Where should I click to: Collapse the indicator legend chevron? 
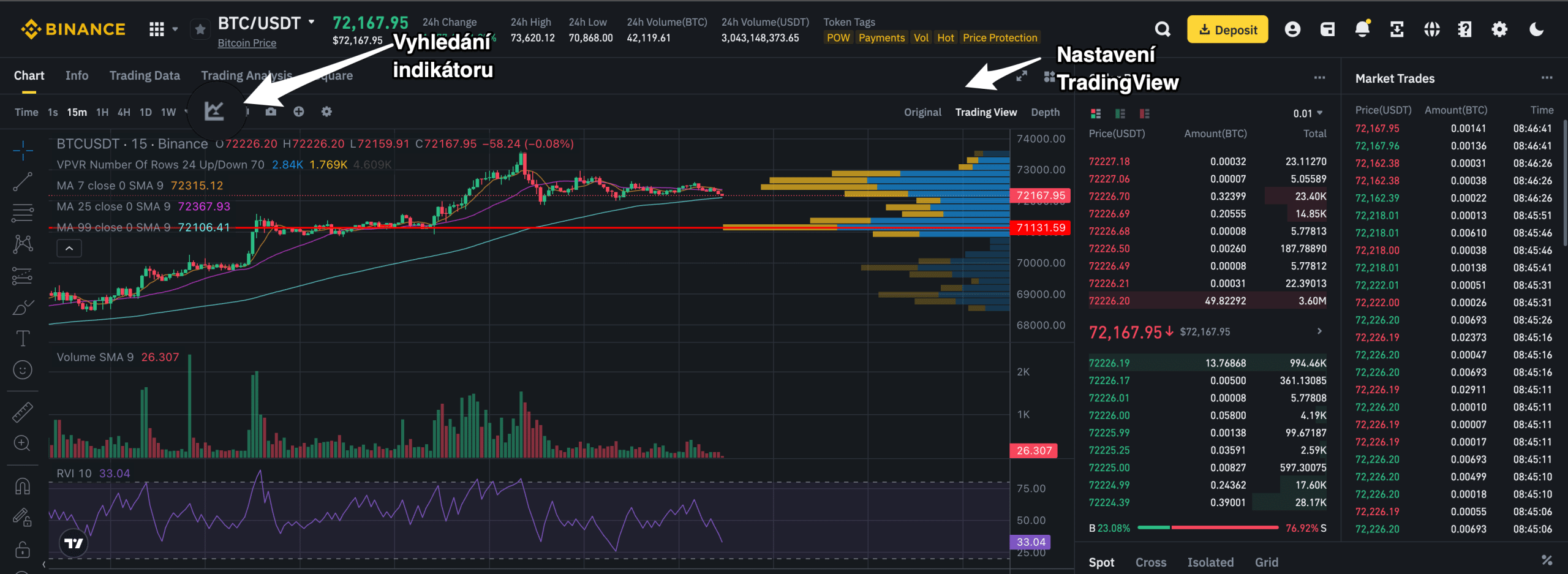pos(69,248)
